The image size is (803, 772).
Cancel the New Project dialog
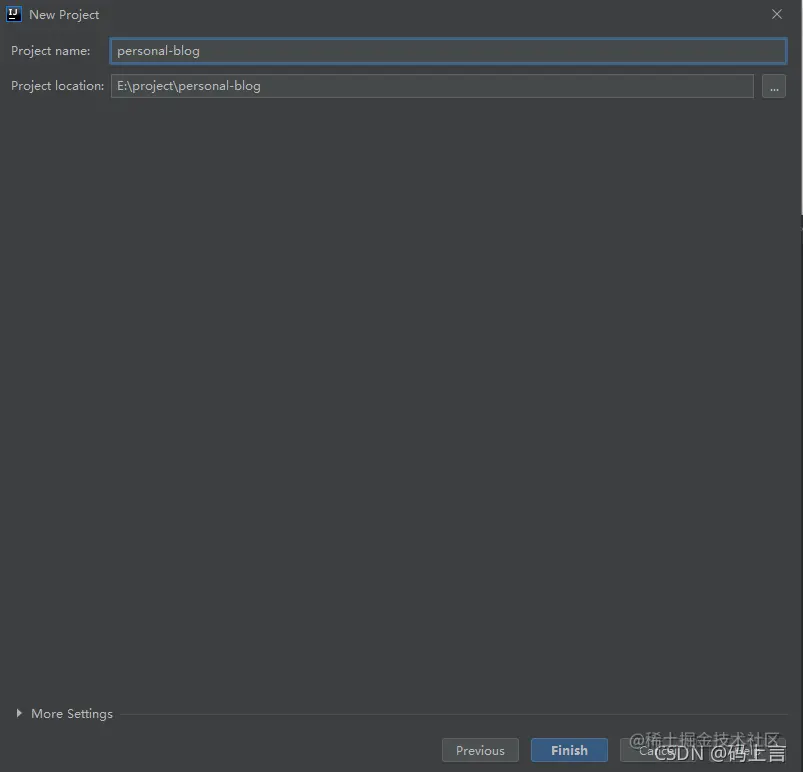[658, 750]
